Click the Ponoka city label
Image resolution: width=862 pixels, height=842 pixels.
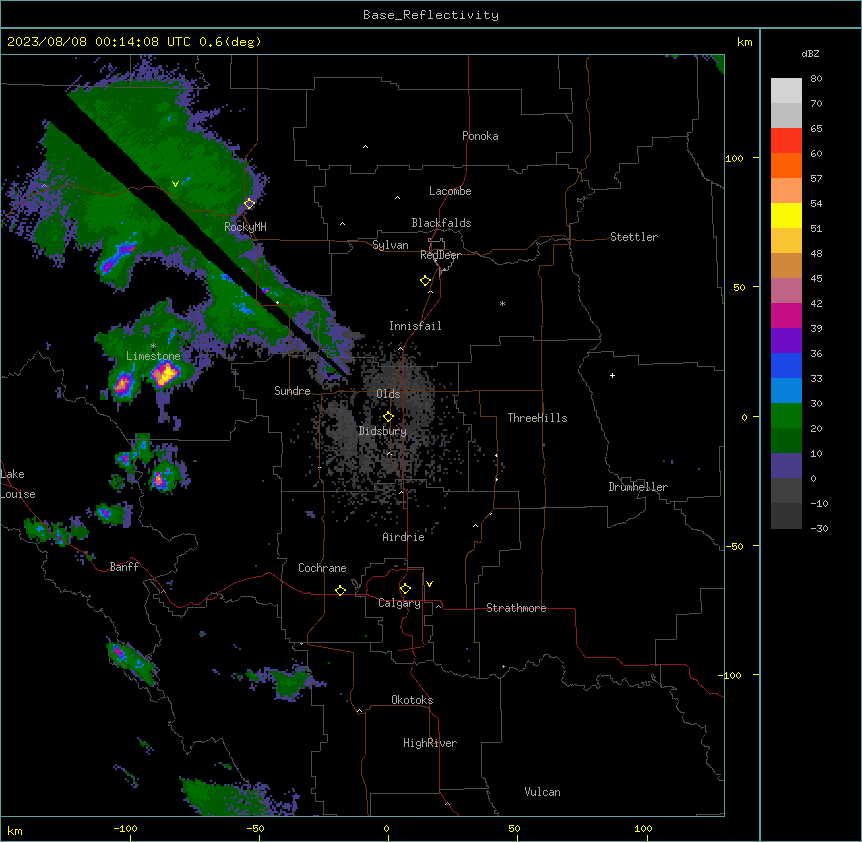click(x=480, y=136)
